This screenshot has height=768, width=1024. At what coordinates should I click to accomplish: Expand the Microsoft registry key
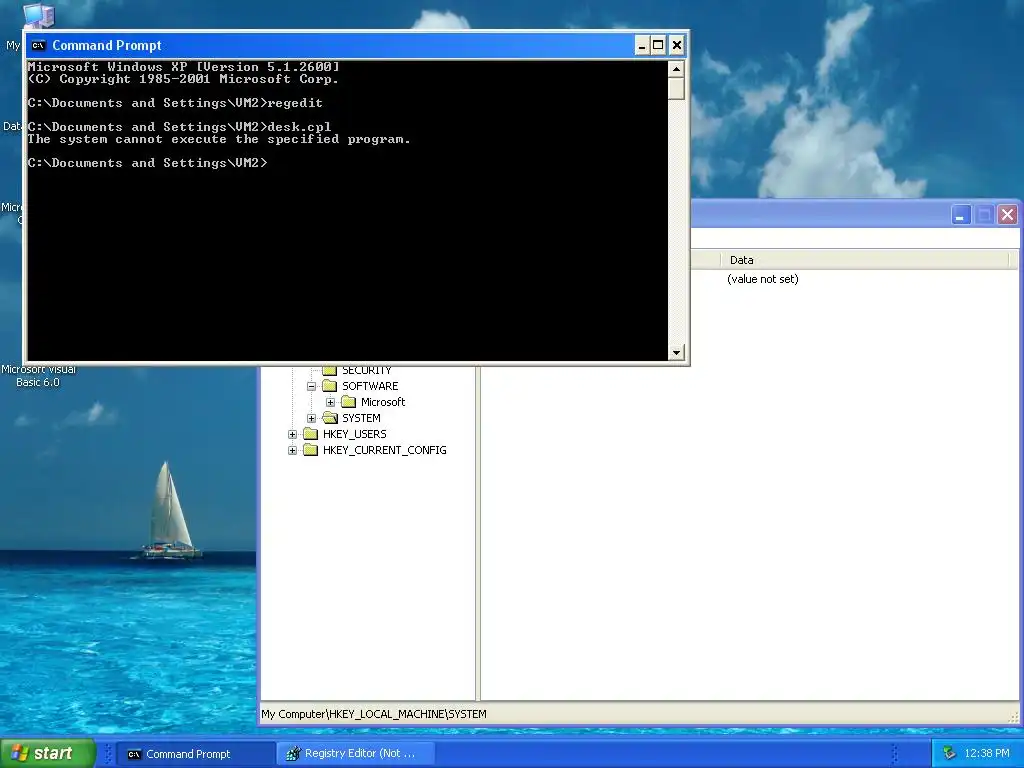coord(330,402)
